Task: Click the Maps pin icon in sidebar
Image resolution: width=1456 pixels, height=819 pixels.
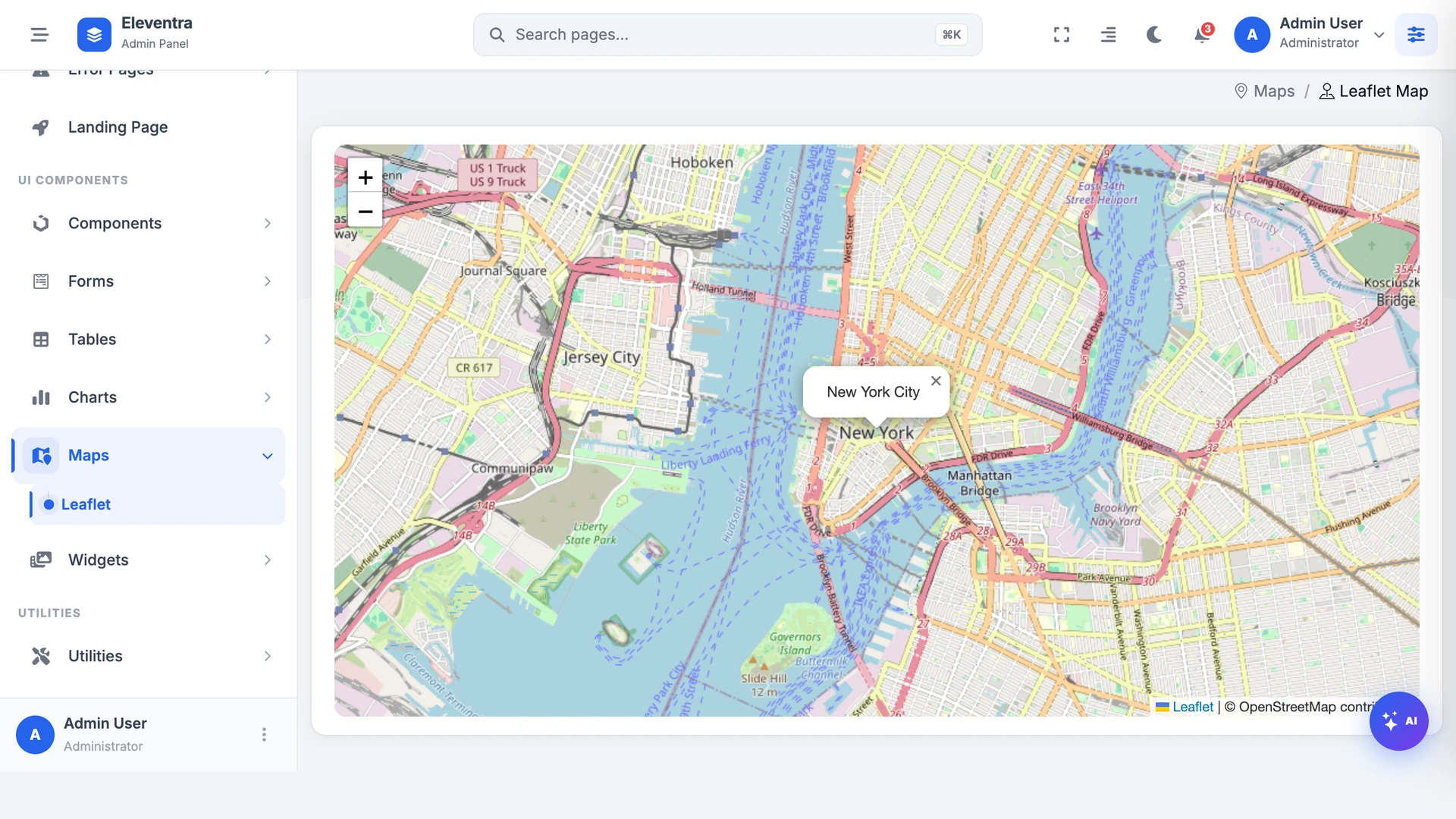Action: [x=41, y=455]
